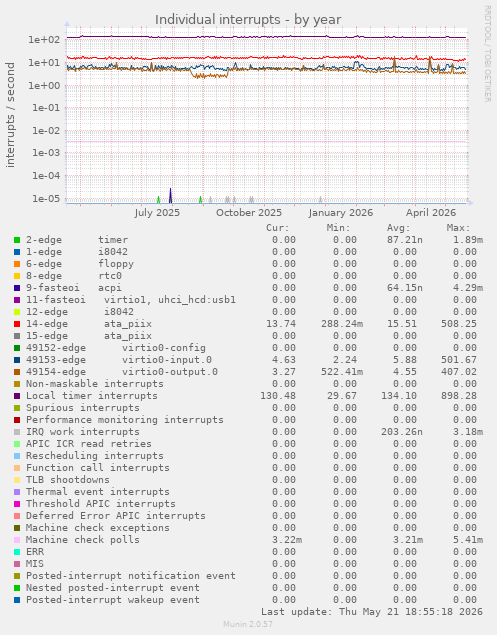
Task: Select the 9-fasteoi acpi legend label
Action: pyautogui.click(x=74, y=288)
